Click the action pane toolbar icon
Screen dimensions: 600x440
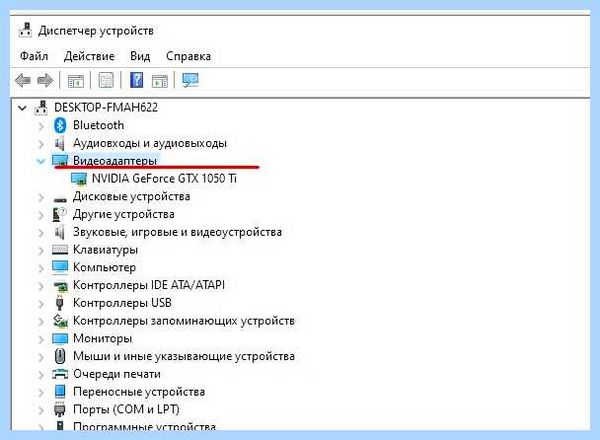[x=160, y=81]
